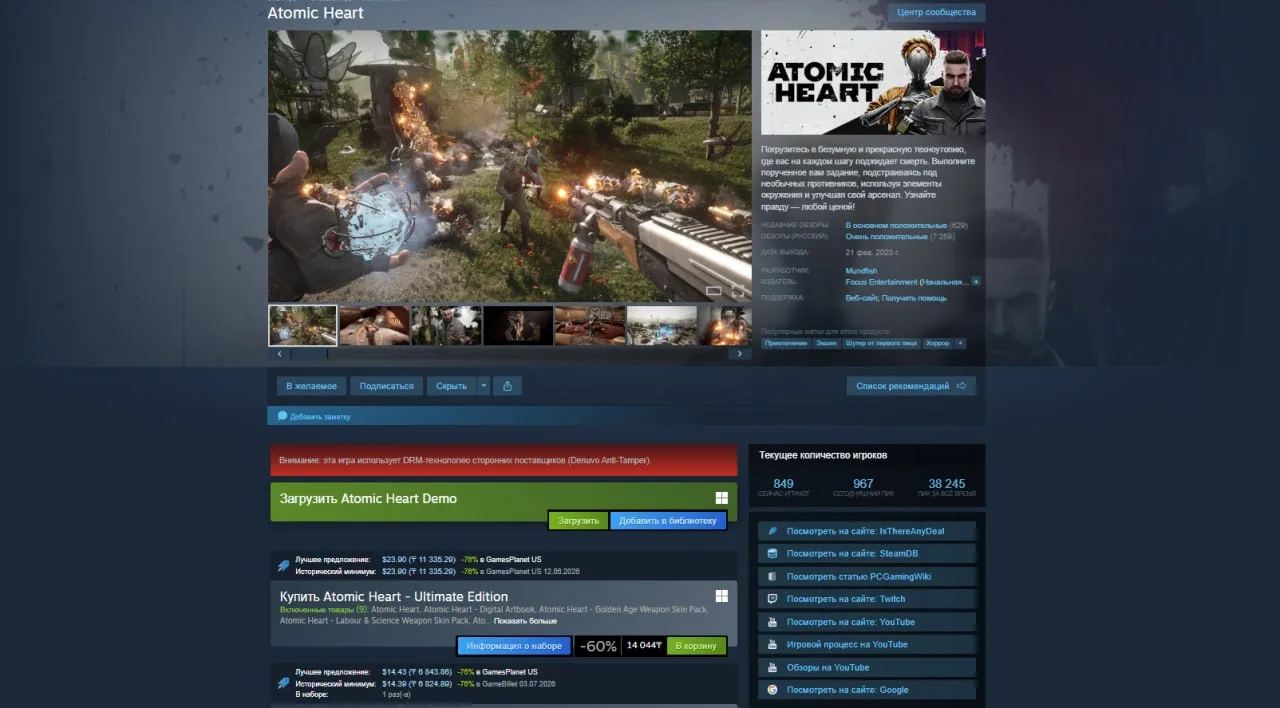Click the Atomic Heart header capsule image
The image size is (1280, 708).
click(x=873, y=83)
